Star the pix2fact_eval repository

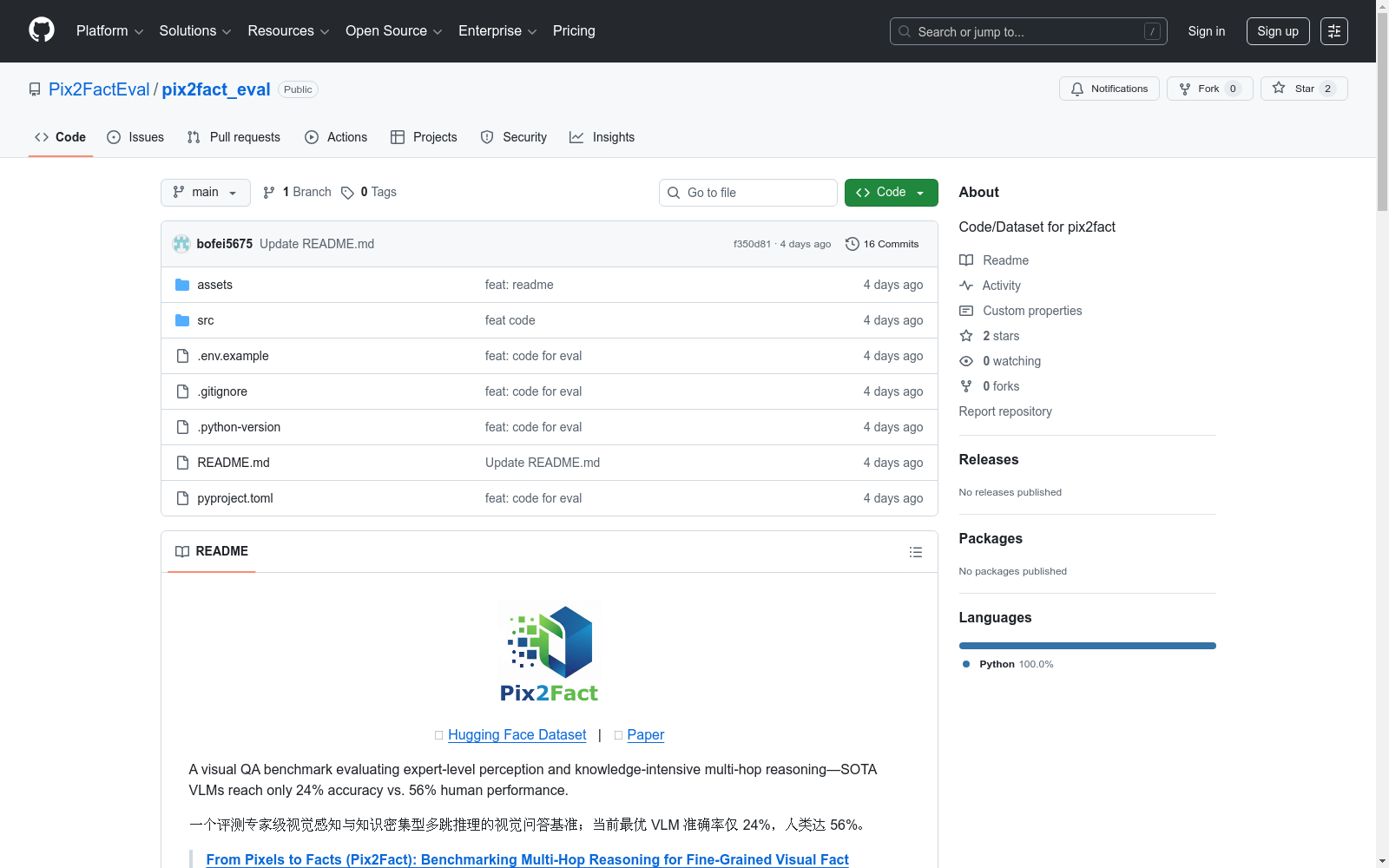point(1303,89)
